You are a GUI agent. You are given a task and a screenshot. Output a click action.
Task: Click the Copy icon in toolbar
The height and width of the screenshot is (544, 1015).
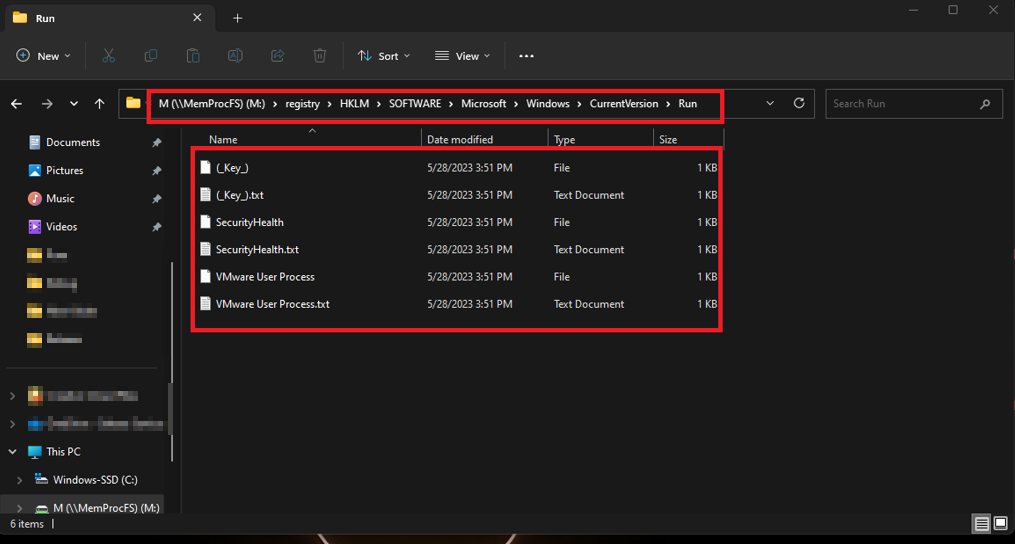pos(151,56)
